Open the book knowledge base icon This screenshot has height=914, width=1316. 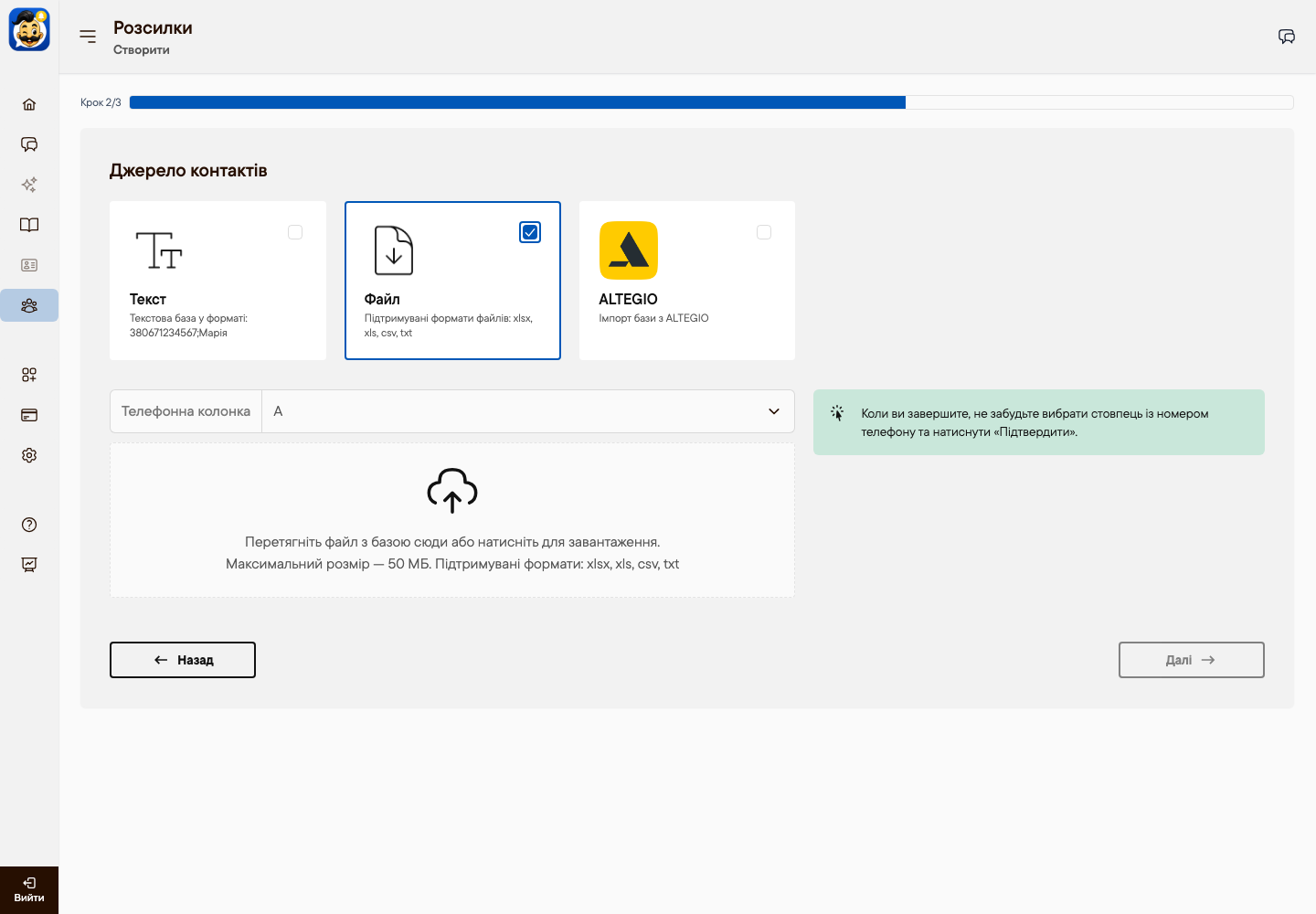pyautogui.click(x=29, y=225)
